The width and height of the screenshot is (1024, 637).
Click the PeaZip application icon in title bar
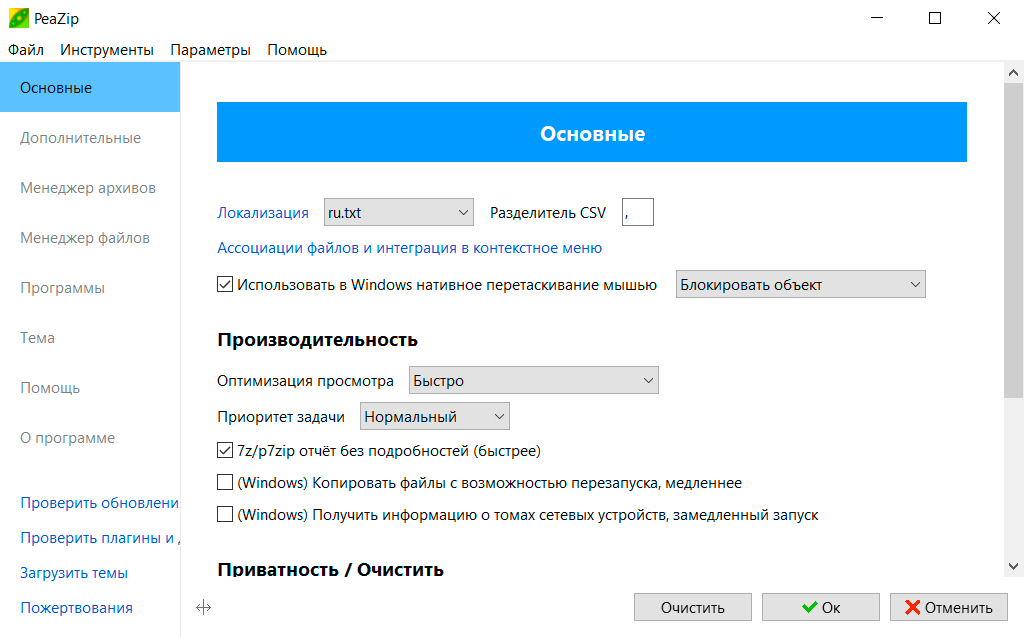click(18, 18)
